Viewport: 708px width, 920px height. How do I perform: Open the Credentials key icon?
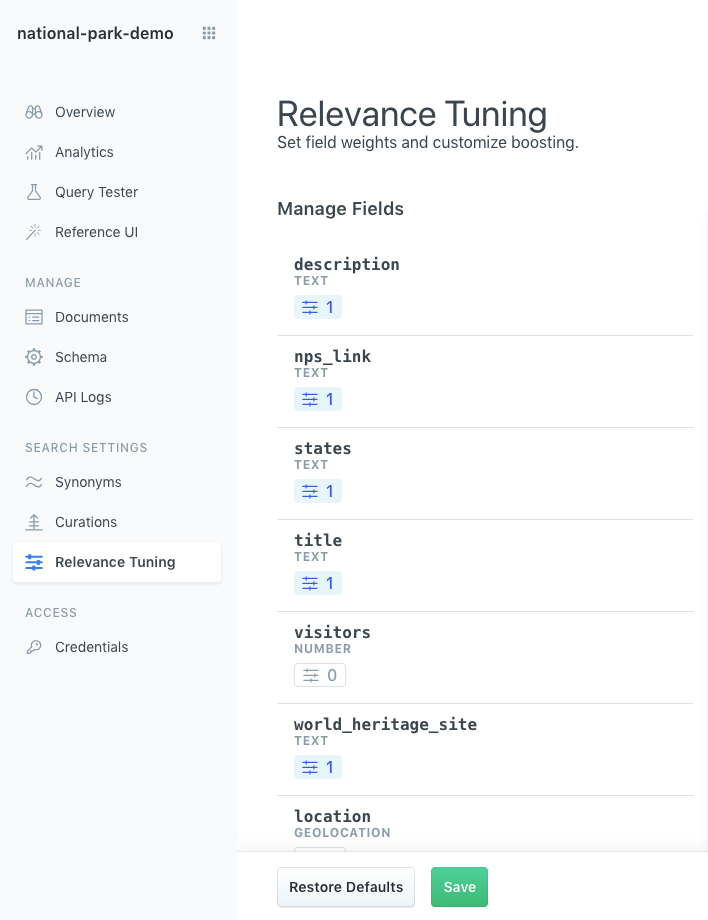click(x=33, y=647)
